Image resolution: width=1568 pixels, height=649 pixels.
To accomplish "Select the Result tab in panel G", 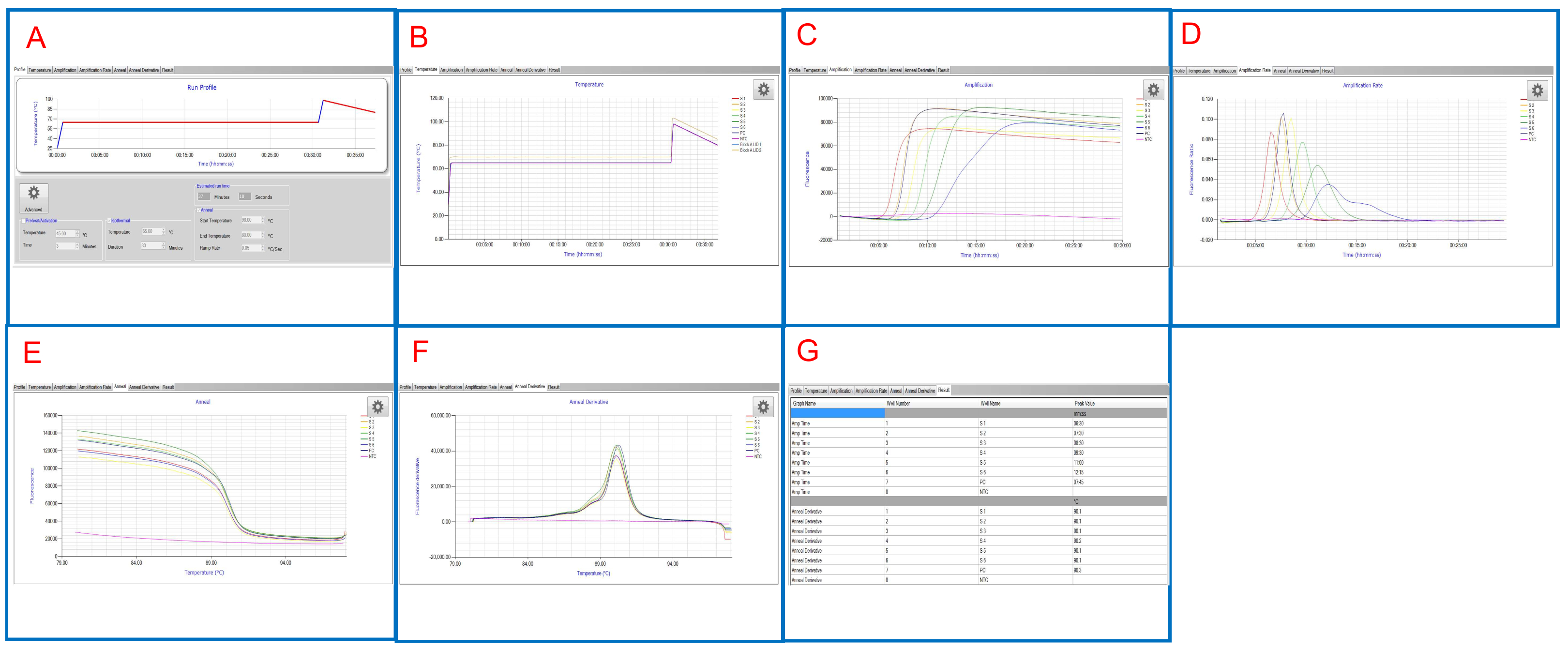I will coord(944,390).
